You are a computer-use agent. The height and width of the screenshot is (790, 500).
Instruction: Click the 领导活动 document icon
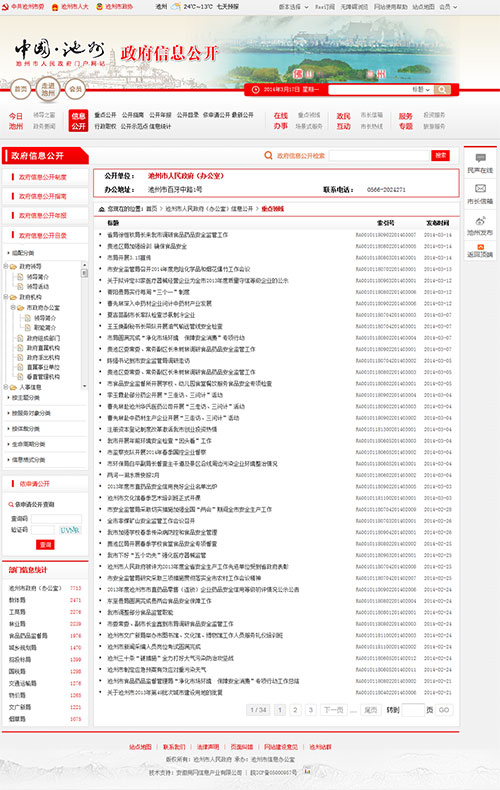click(x=20, y=287)
